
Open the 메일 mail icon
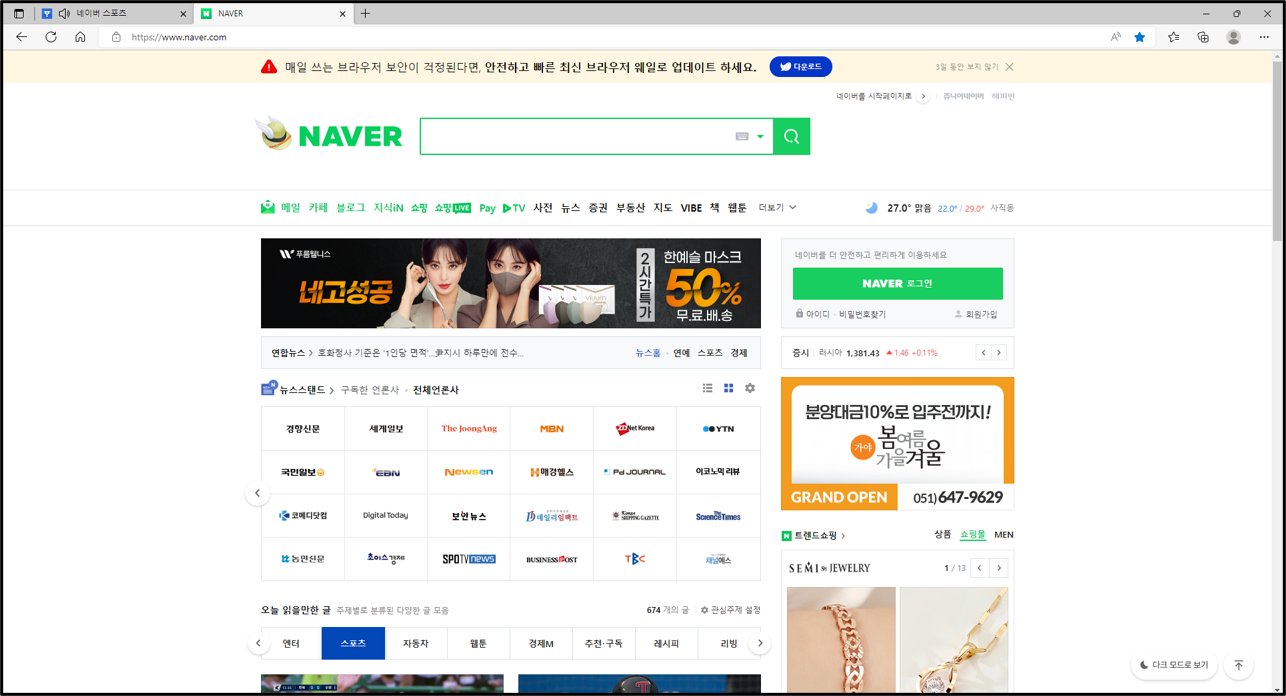click(268, 208)
